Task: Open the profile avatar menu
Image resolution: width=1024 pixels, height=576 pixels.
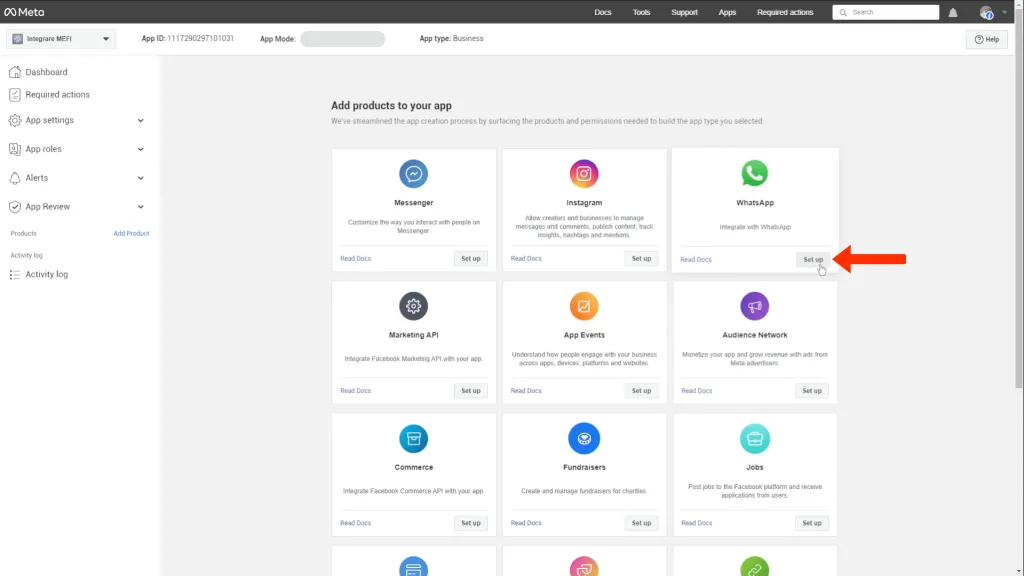Action: [986, 12]
